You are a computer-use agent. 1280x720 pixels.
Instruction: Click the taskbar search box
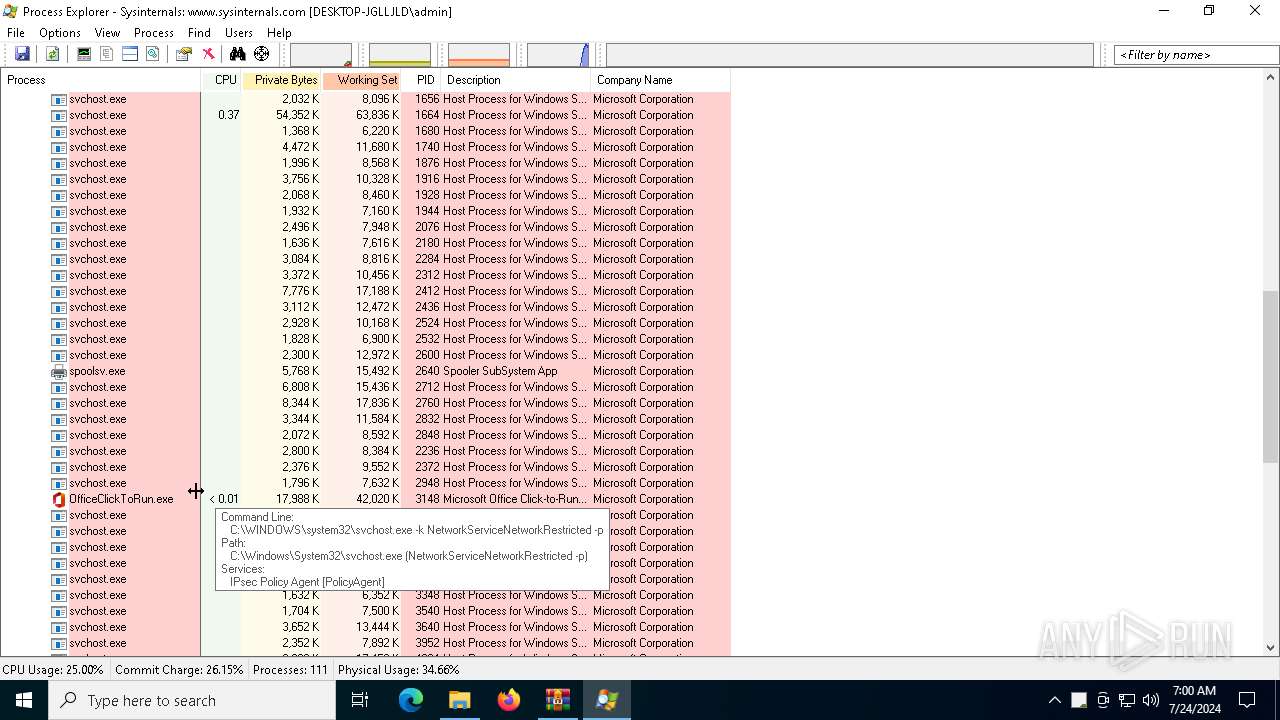192,700
